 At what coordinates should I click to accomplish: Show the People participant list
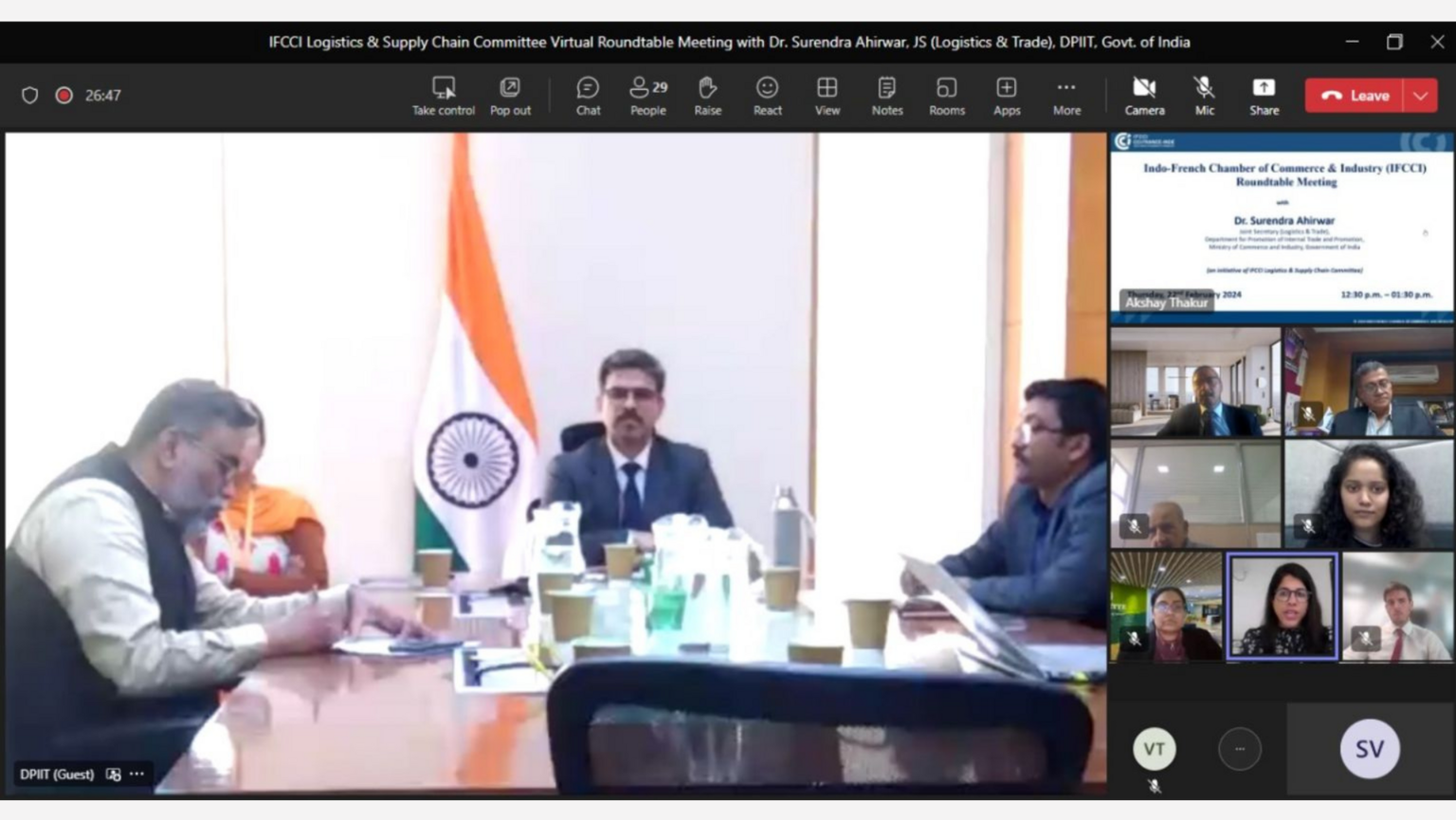click(x=648, y=96)
